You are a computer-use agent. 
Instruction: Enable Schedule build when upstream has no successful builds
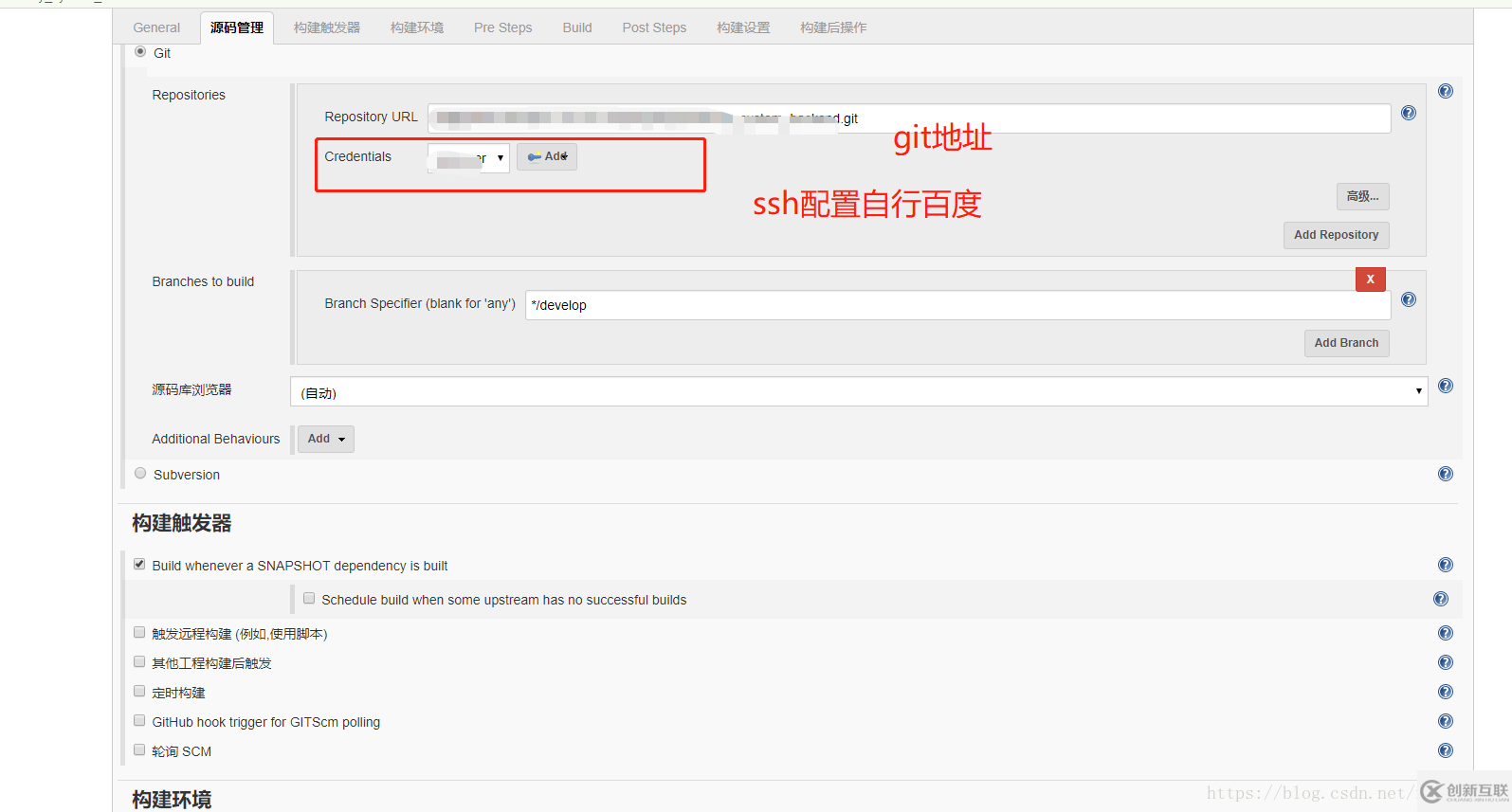point(309,599)
